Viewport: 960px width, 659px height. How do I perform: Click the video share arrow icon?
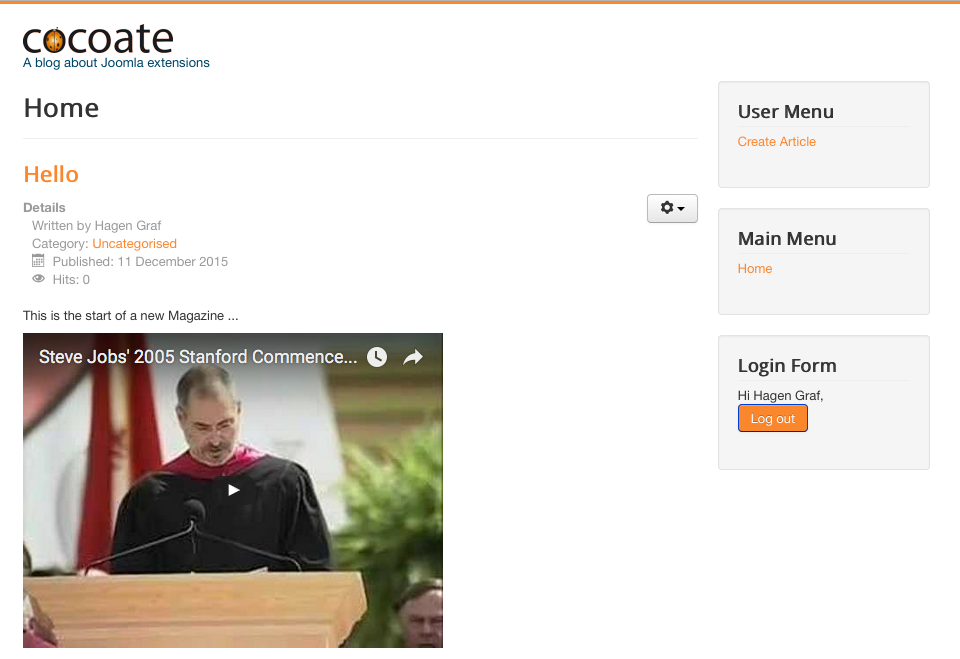coord(413,357)
